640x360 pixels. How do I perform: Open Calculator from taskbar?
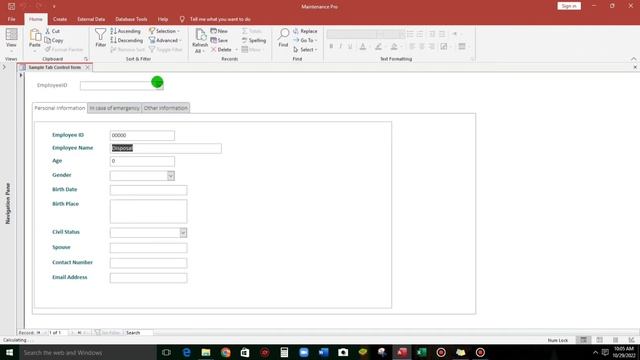coord(284,352)
